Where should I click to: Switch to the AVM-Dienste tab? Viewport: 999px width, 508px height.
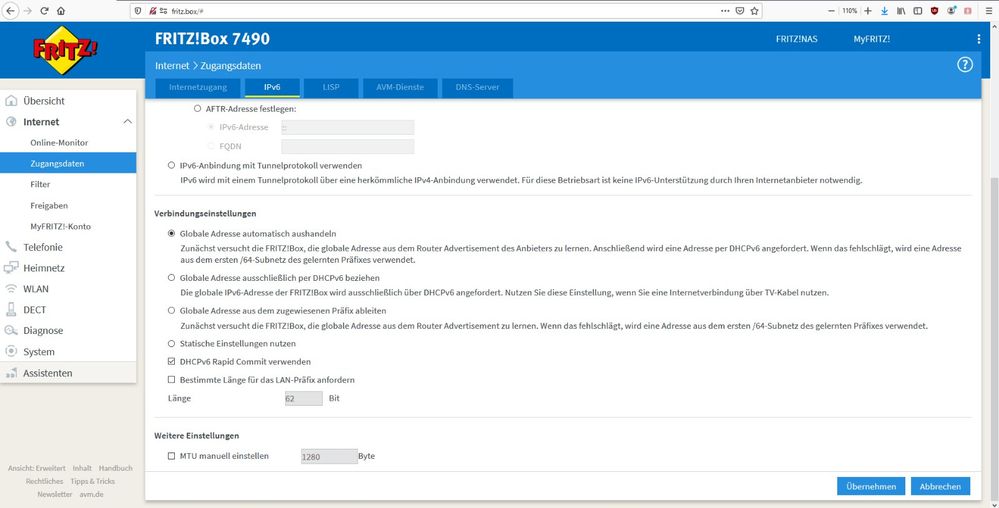coord(399,87)
